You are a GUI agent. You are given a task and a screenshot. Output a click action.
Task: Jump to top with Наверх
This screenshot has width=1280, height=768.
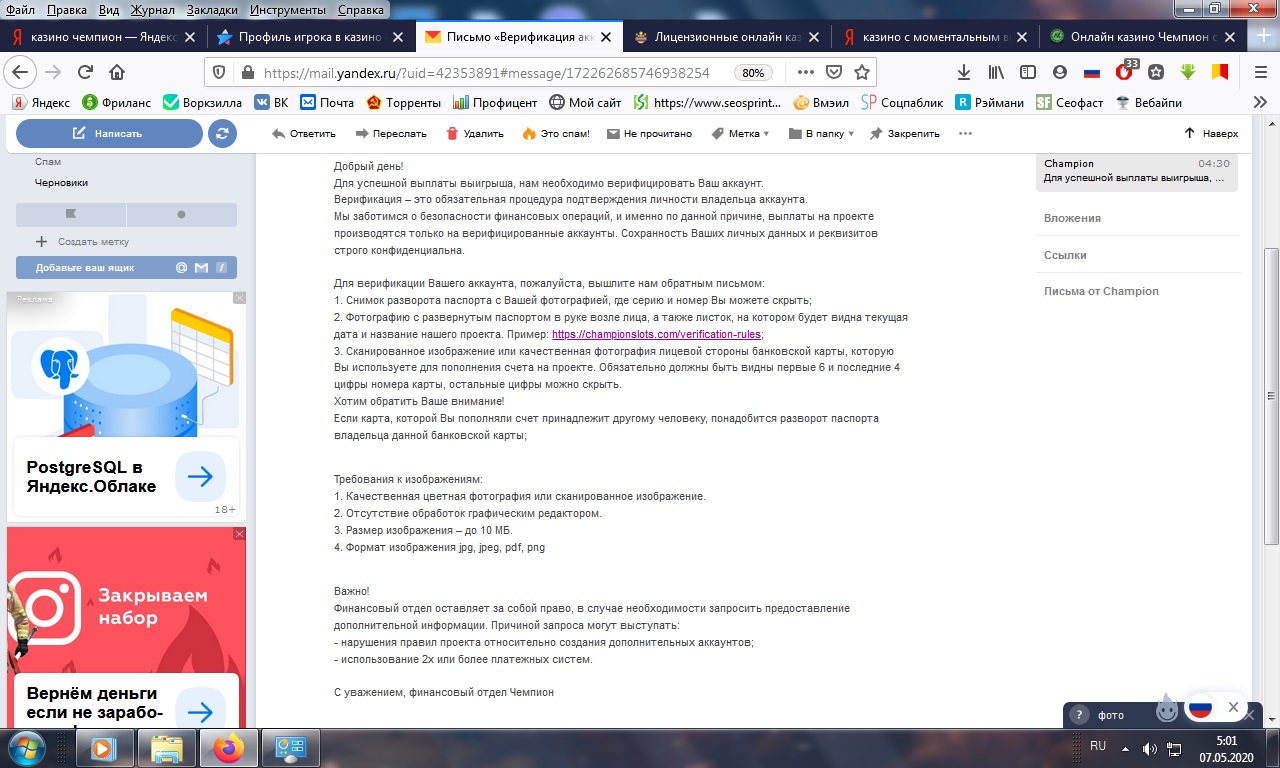click(x=1211, y=133)
